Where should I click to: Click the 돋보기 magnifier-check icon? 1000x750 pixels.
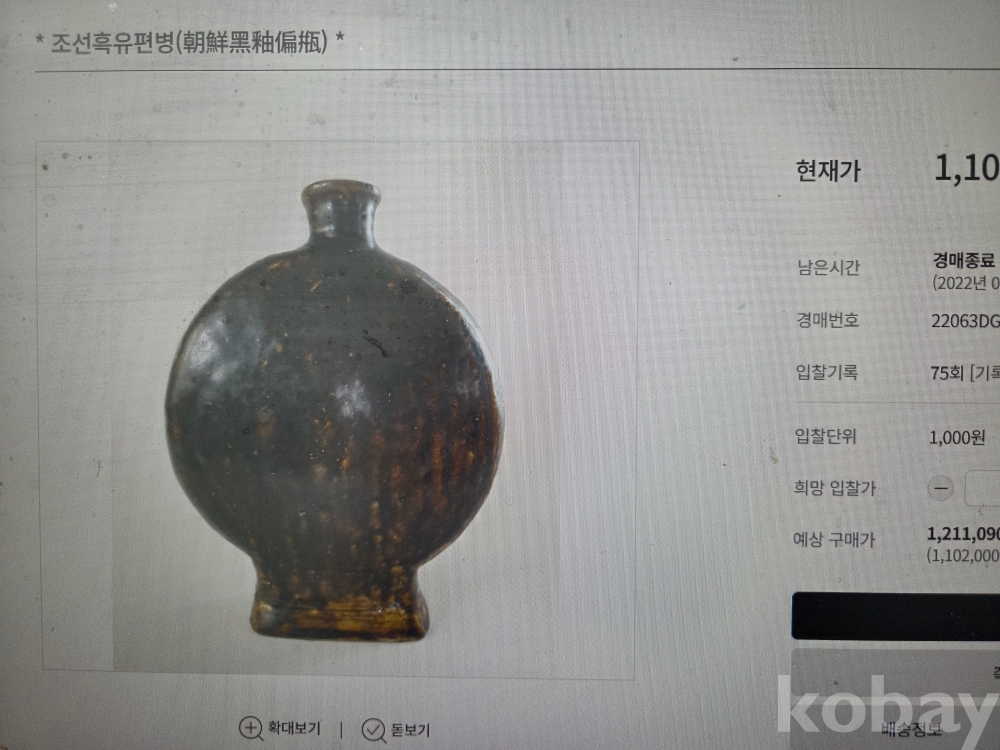pos(374,730)
